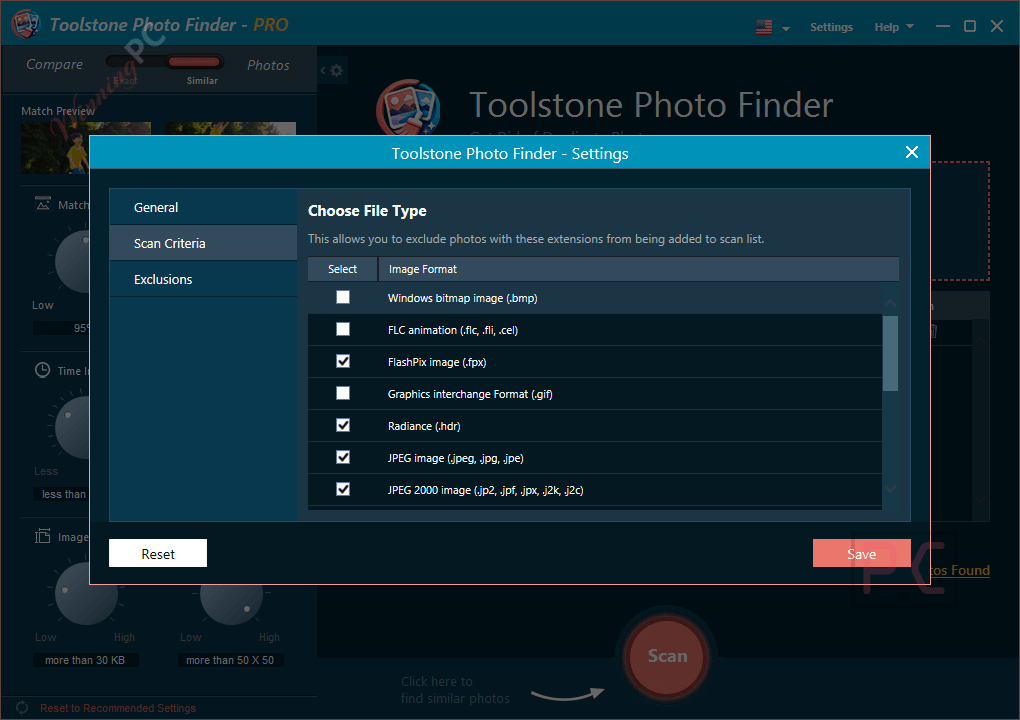1020x720 pixels.
Task: Click the Reset to Recommended refresh icon
Action: 22,708
